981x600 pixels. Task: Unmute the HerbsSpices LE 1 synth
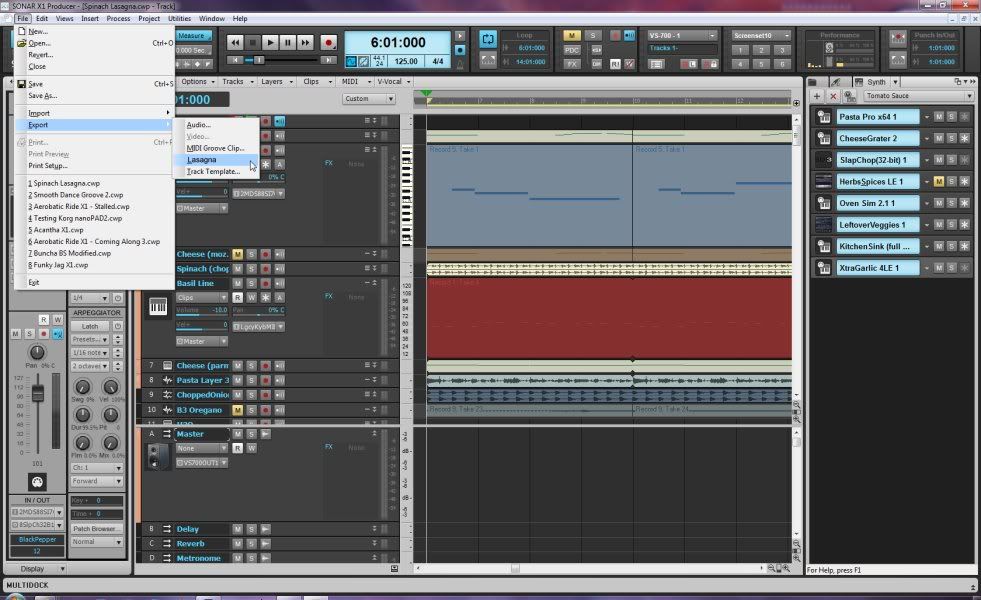(x=939, y=182)
